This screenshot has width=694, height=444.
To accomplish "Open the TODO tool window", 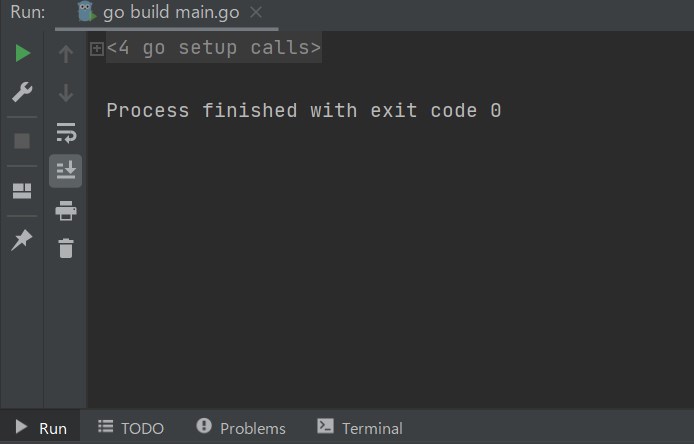I will (x=131, y=428).
